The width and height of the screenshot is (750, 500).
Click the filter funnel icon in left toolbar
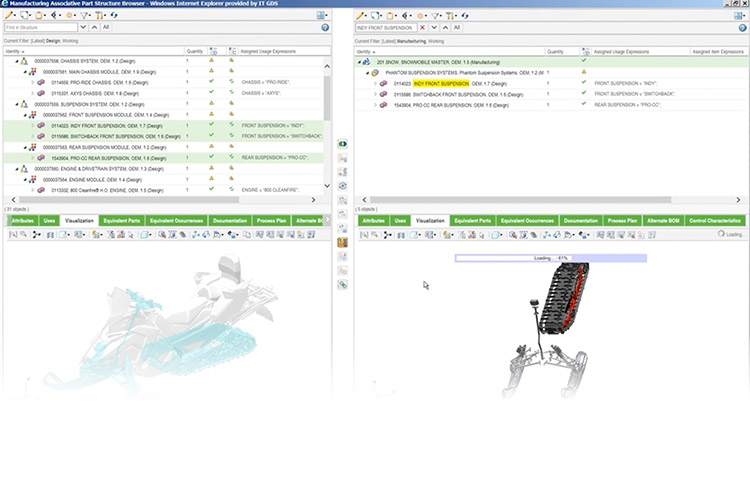(87, 16)
